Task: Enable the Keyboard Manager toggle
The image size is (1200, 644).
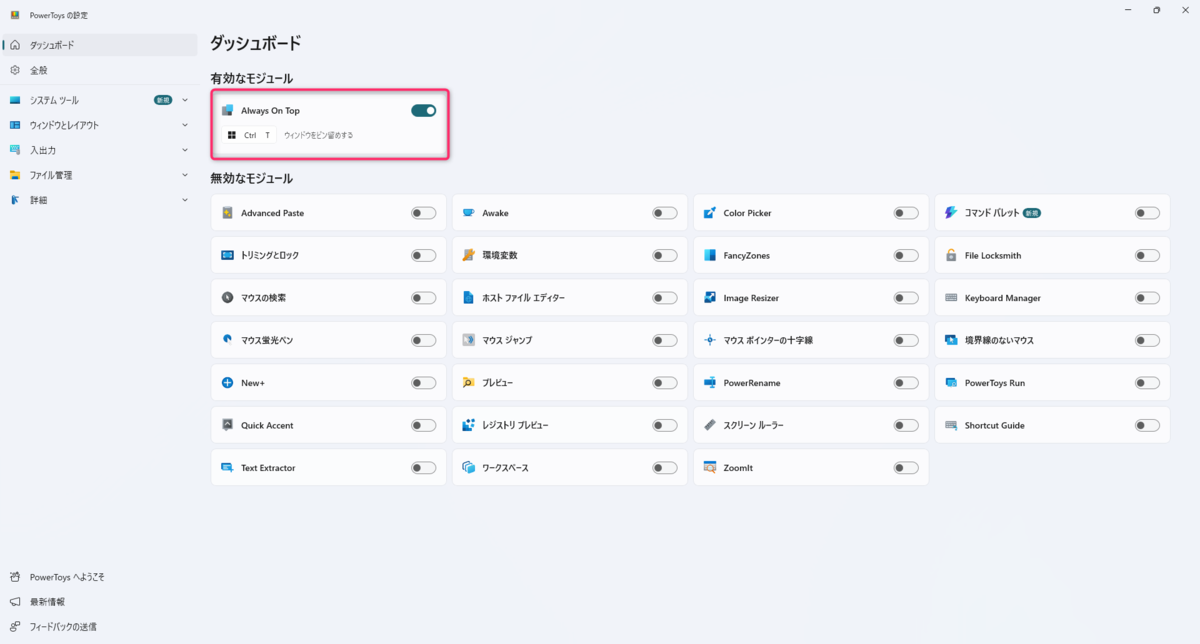Action: pos(1147,298)
